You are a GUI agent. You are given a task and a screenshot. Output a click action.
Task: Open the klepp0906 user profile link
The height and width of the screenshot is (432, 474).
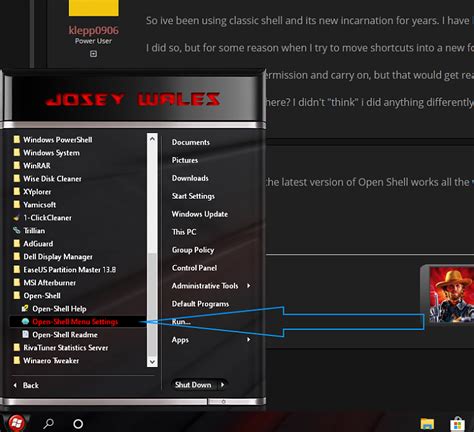[x=94, y=30]
